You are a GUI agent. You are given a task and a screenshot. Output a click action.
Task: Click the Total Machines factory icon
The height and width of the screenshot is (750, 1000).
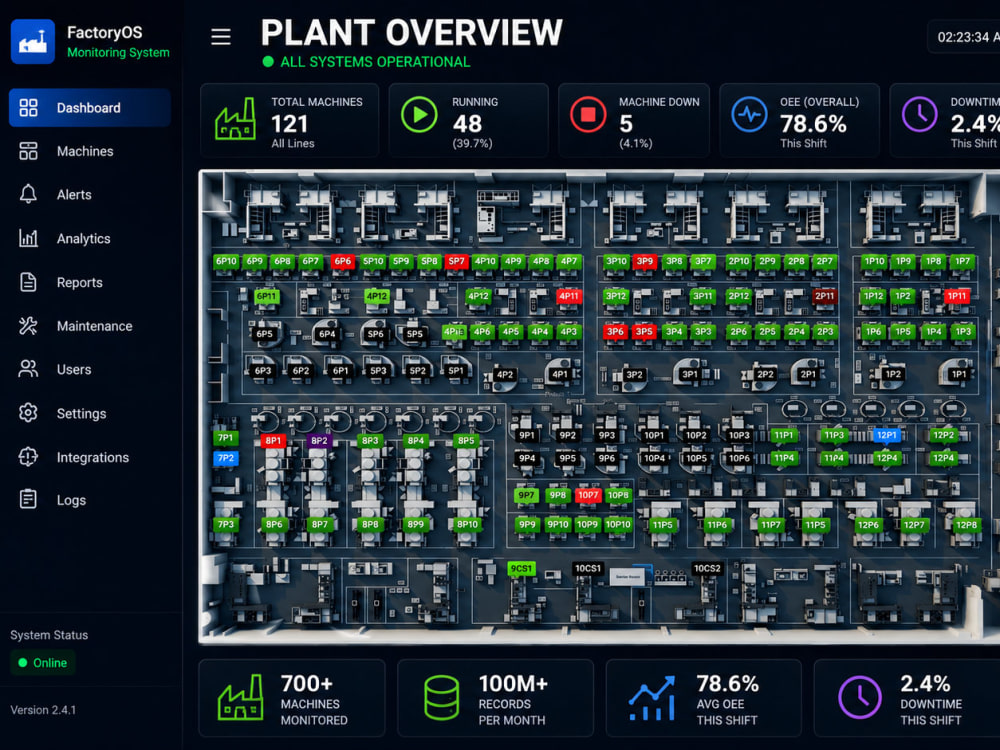click(x=235, y=119)
